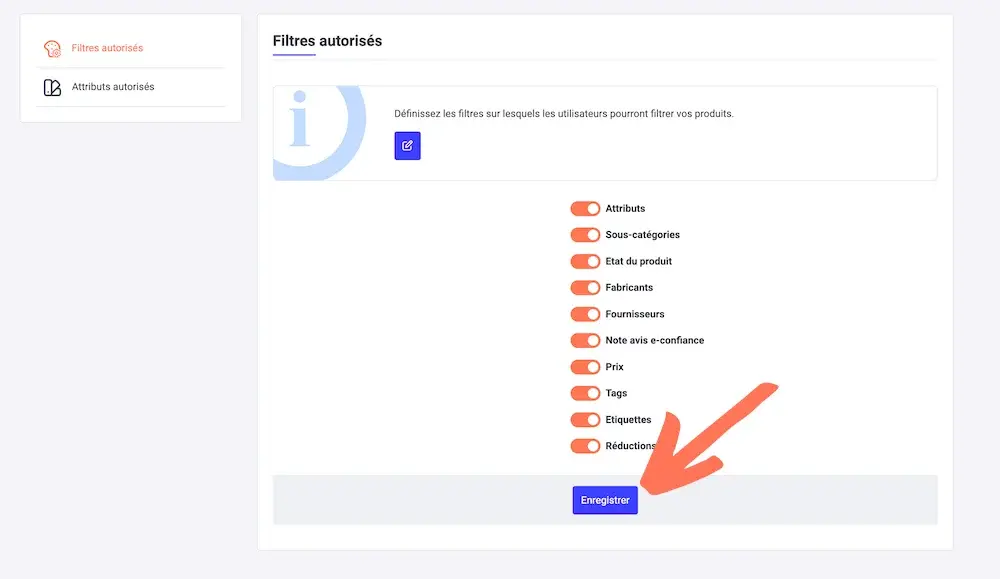The image size is (1000, 579).
Task: Click the large info circle icon
Action: pyautogui.click(x=319, y=133)
